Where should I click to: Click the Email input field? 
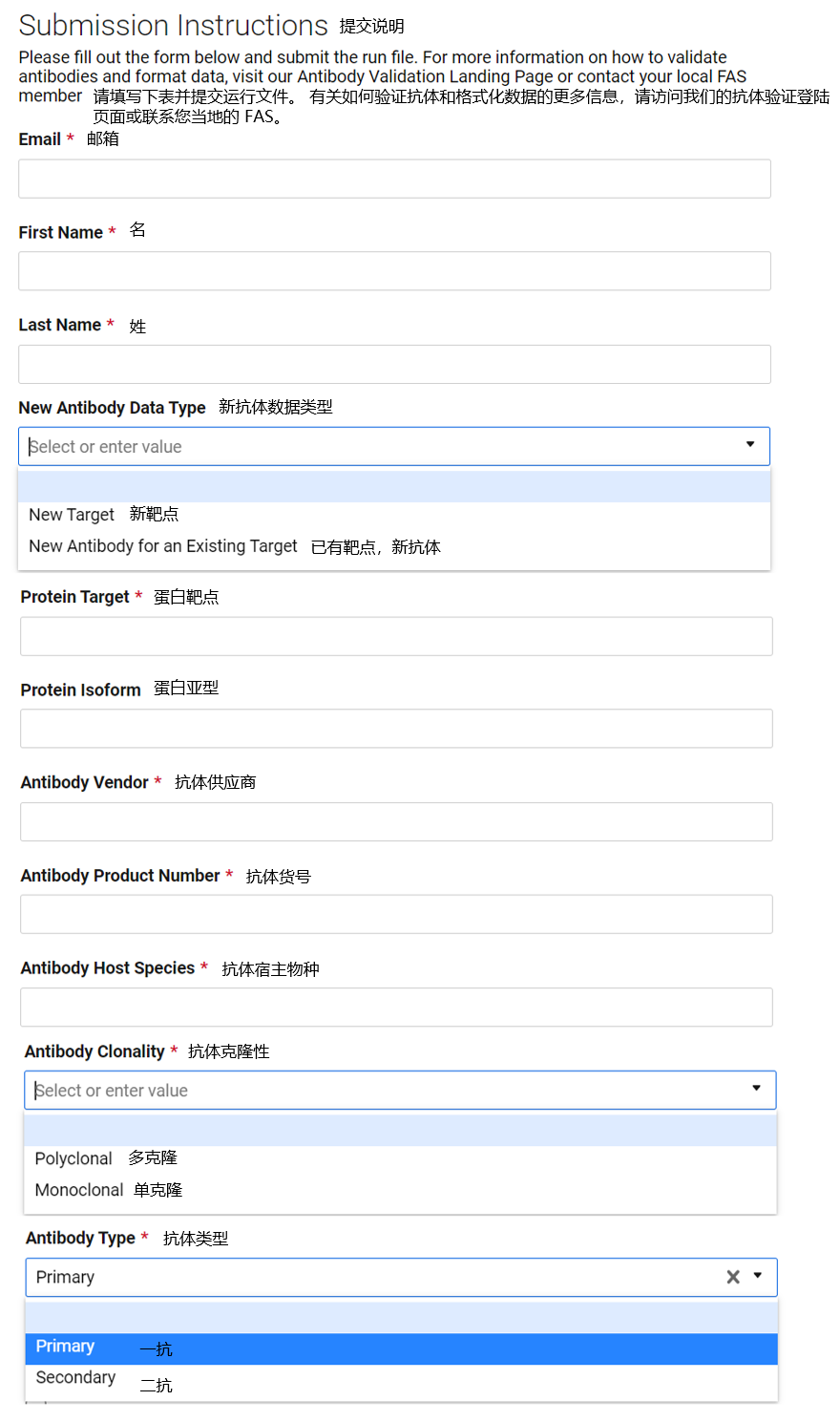pyautogui.click(x=394, y=179)
